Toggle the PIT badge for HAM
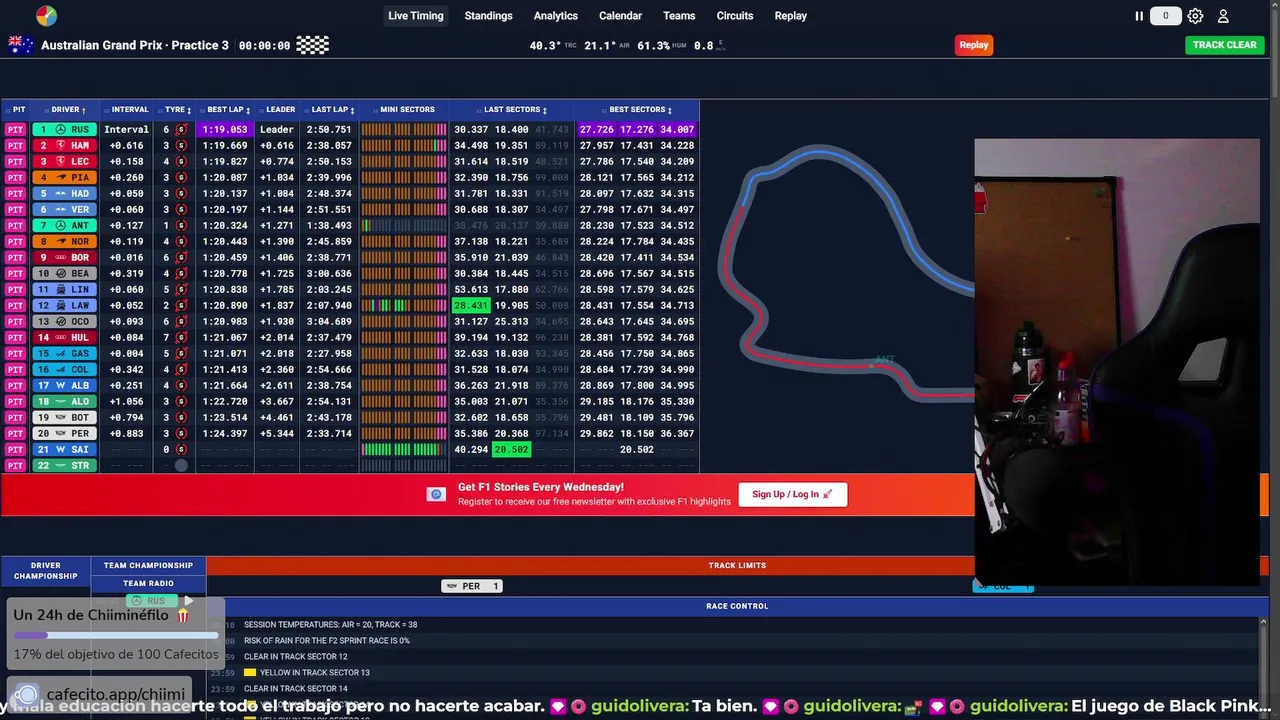 pyautogui.click(x=15, y=146)
